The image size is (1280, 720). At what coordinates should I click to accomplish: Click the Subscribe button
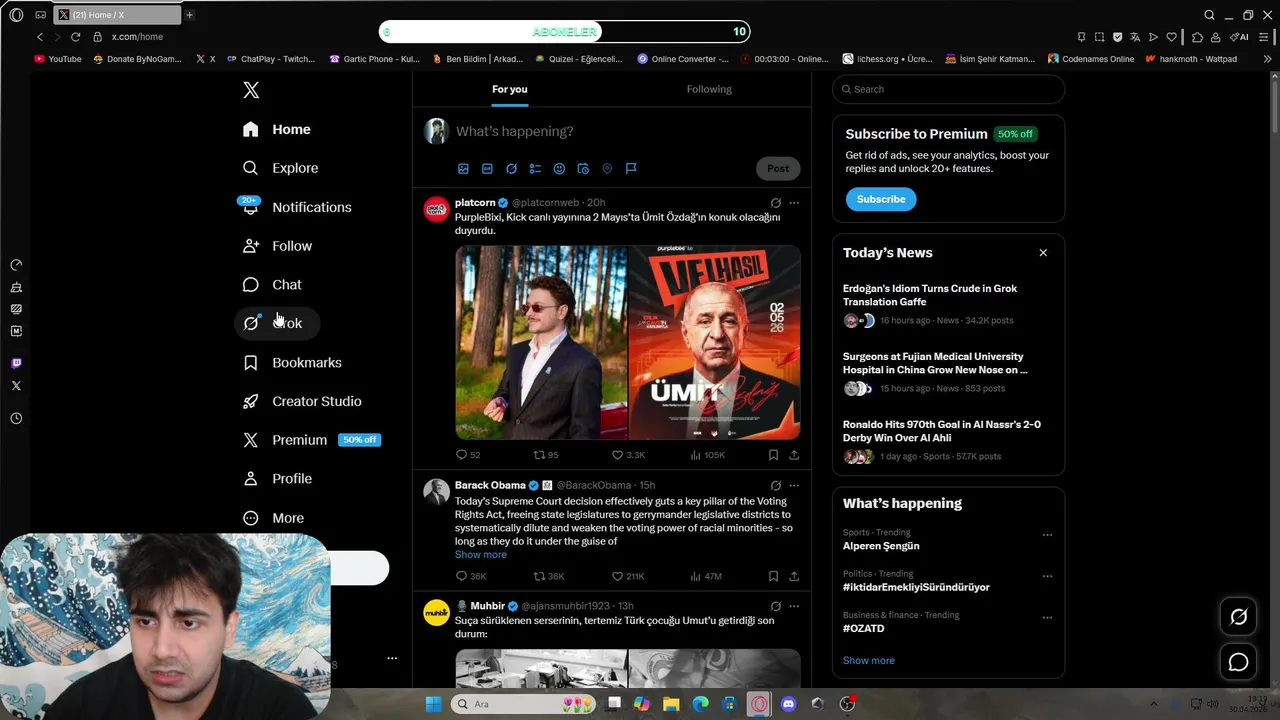pos(881,199)
